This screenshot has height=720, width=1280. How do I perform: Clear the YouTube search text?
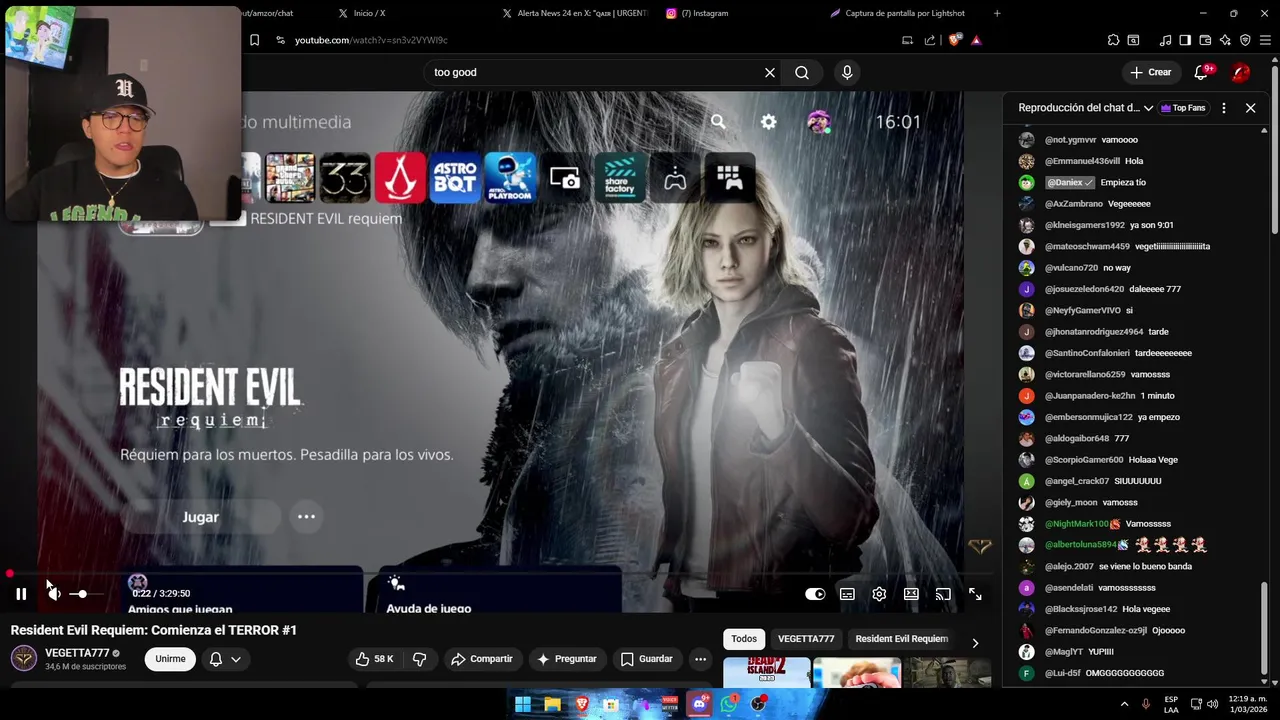[770, 72]
